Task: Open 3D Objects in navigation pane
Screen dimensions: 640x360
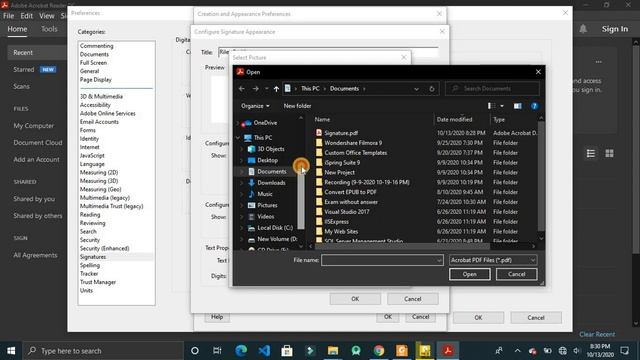Action: pos(271,149)
